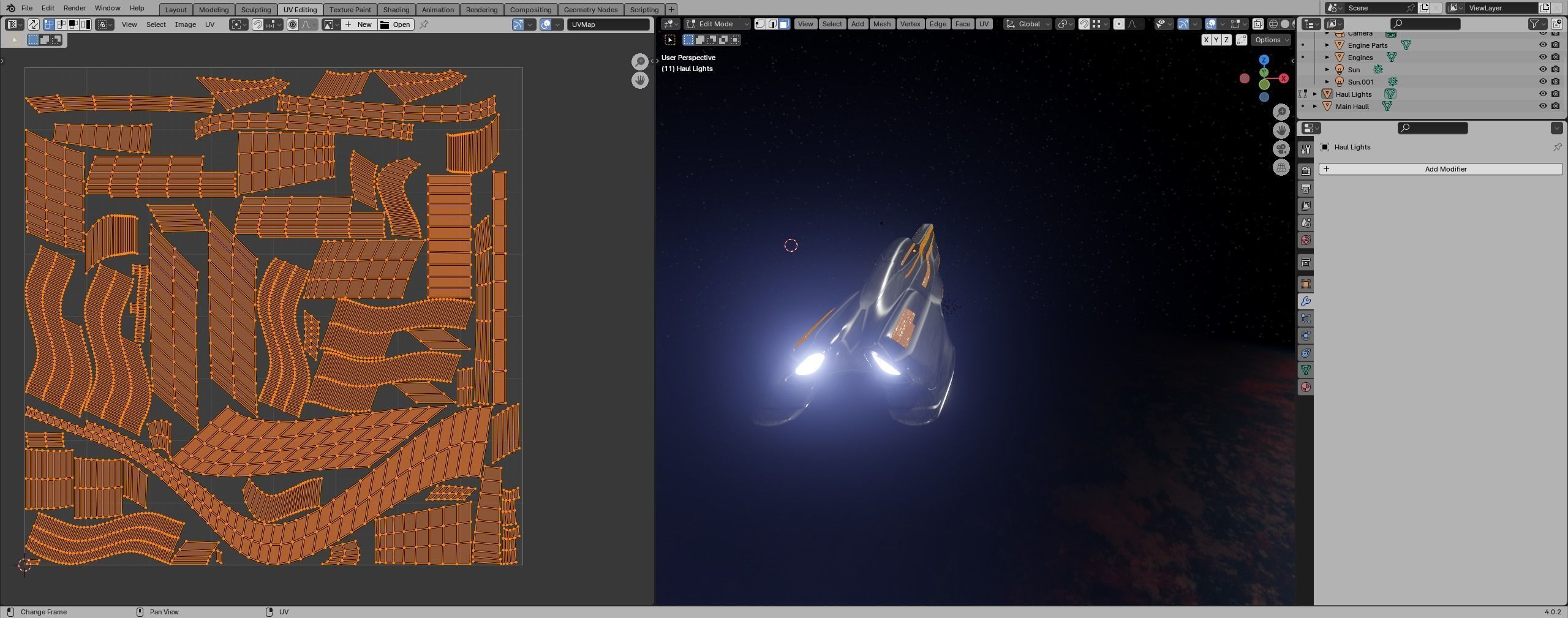
Task: Click New image button in UV editor
Action: coord(359,24)
